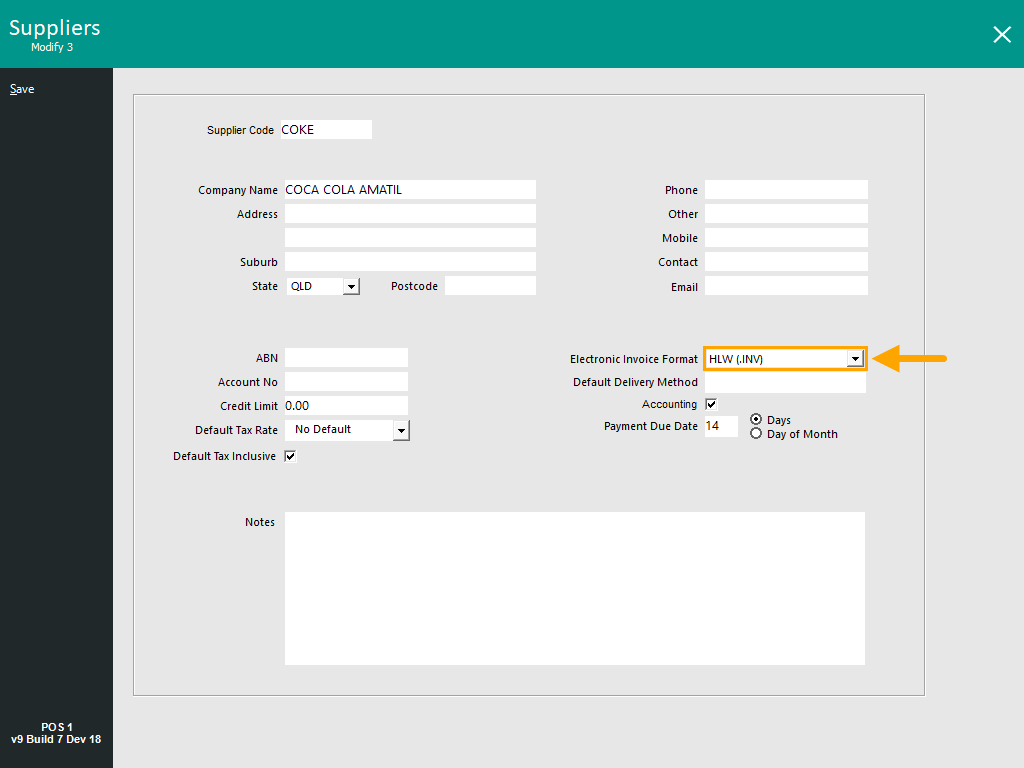Viewport: 1024px width, 768px height.
Task: Close the Suppliers window with X
Action: pyautogui.click(x=1001, y=35)
